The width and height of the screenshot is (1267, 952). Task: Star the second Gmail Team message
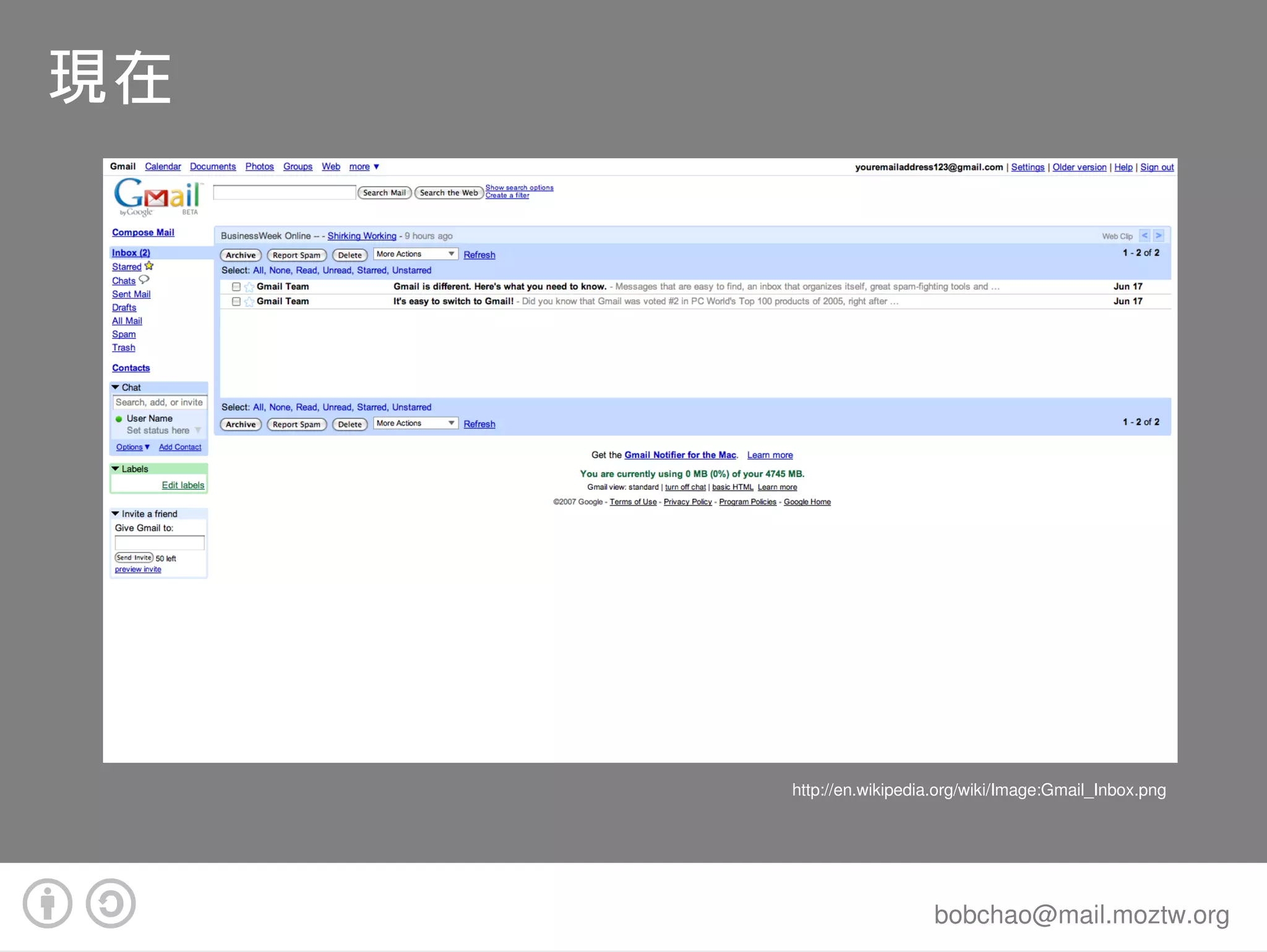[249, 302]
